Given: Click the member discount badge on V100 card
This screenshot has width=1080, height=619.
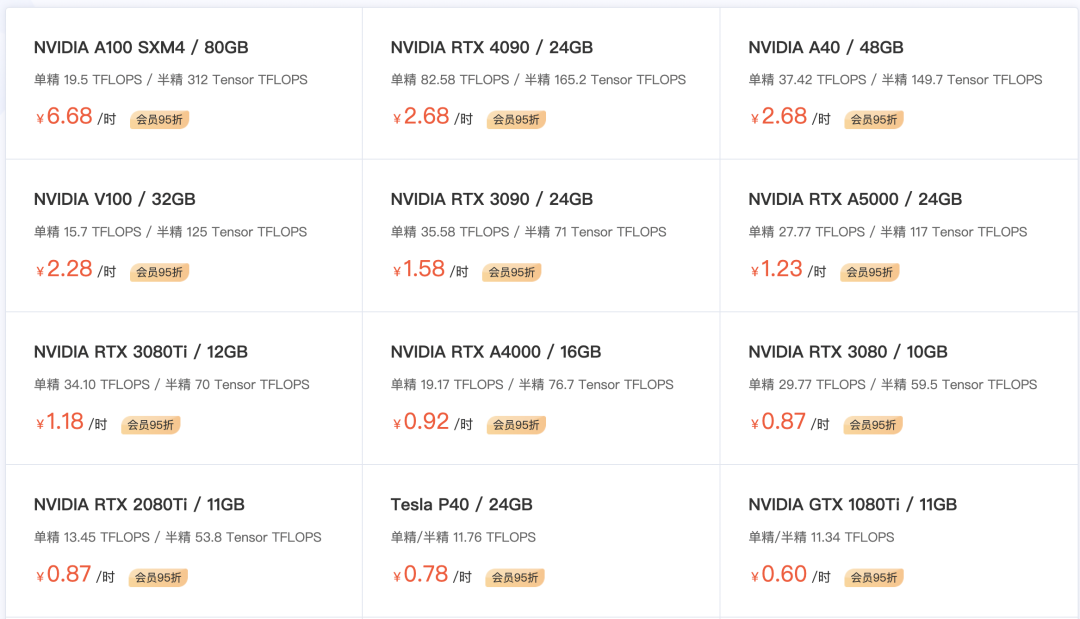Looking at the screenshot, I should pos(159,272).
